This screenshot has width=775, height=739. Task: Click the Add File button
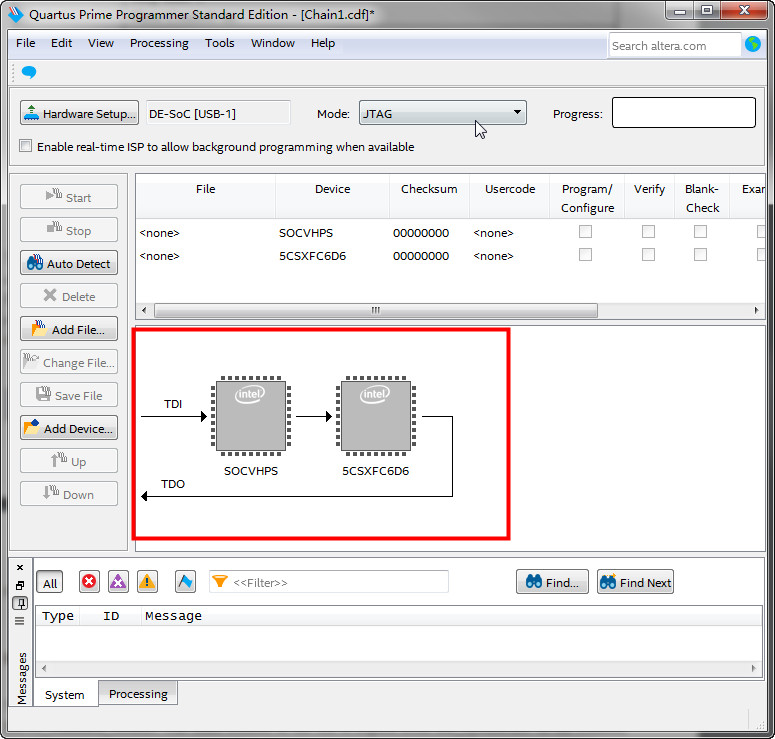(69, 329)
